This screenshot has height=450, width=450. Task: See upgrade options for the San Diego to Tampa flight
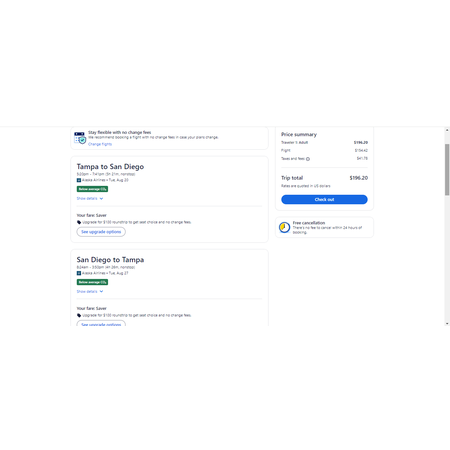[x=101, y=323]
